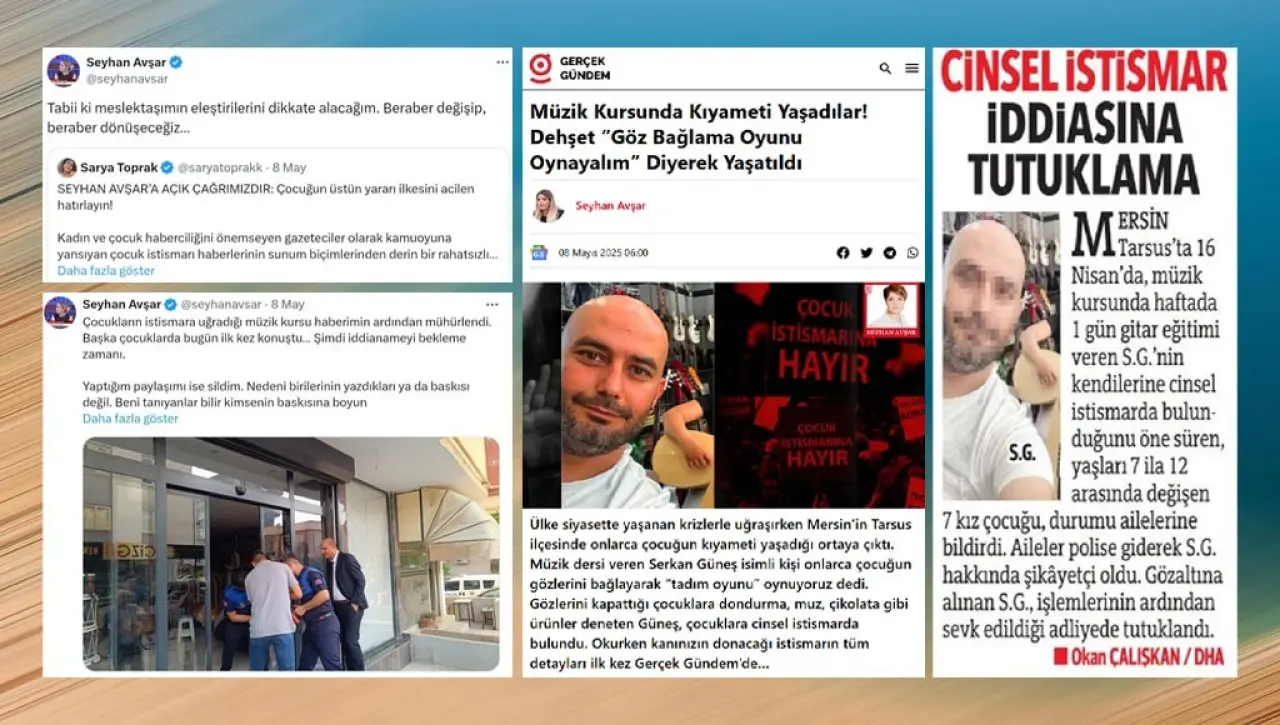
Task: Click the Seyhan Avşar author link in article
Action: (610, 206)
